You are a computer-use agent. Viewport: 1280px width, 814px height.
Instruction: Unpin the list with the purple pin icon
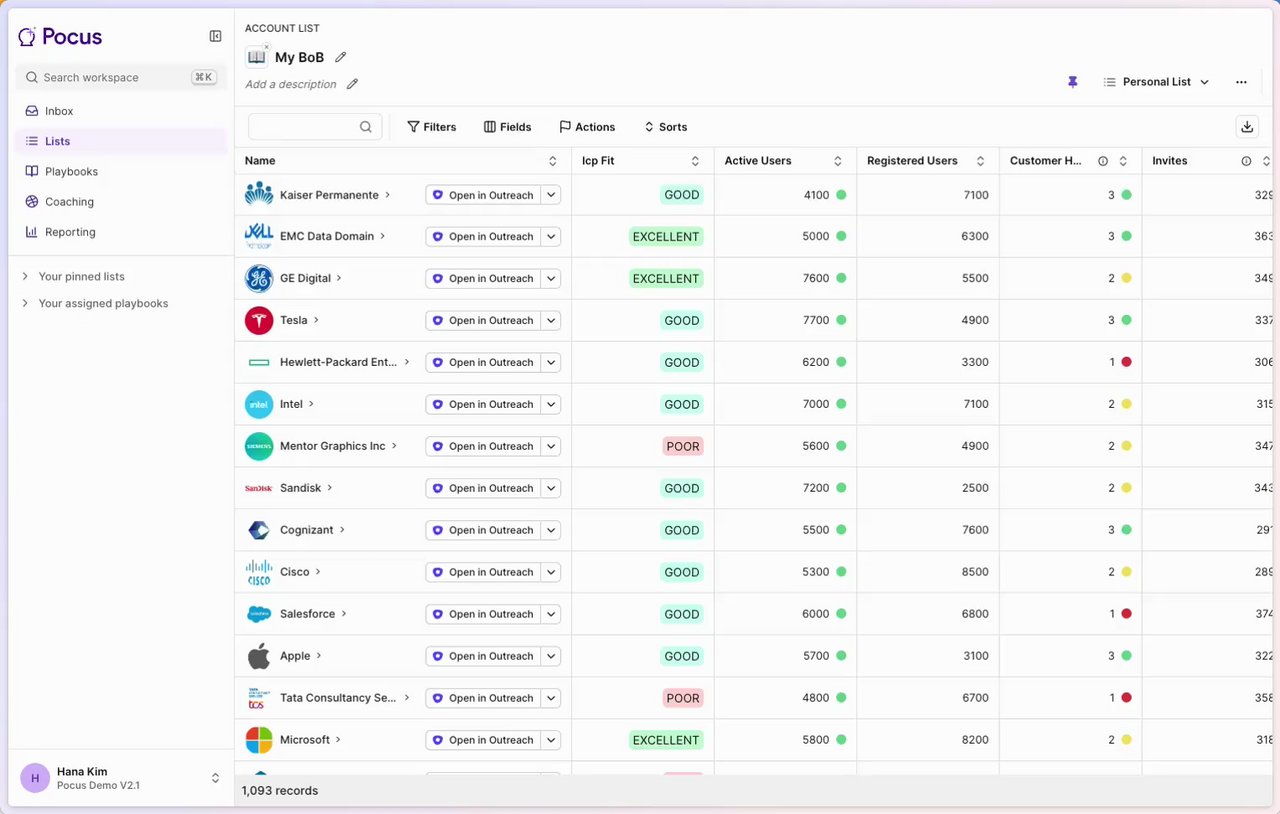tap(1073, 82)
